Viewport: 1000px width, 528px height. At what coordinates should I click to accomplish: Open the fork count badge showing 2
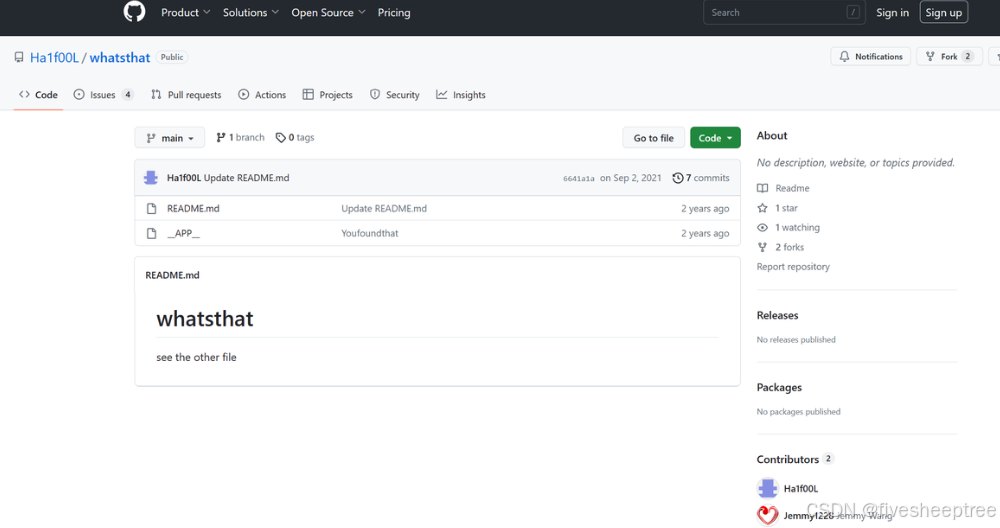tap(967, 57)
